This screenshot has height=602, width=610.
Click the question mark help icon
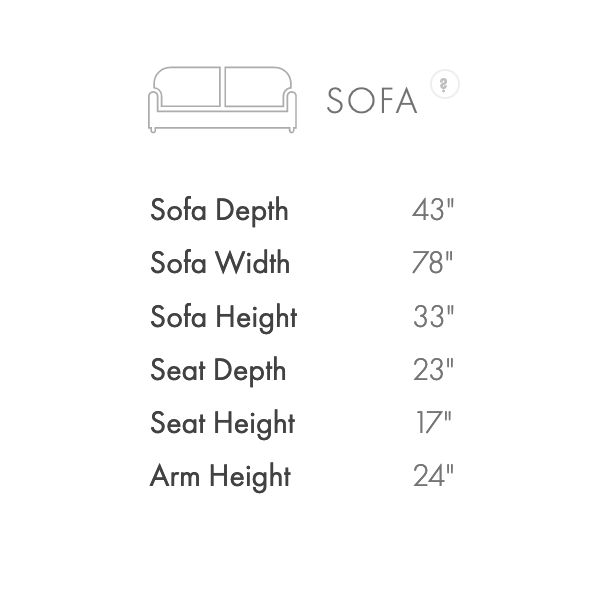coord(445,84)
